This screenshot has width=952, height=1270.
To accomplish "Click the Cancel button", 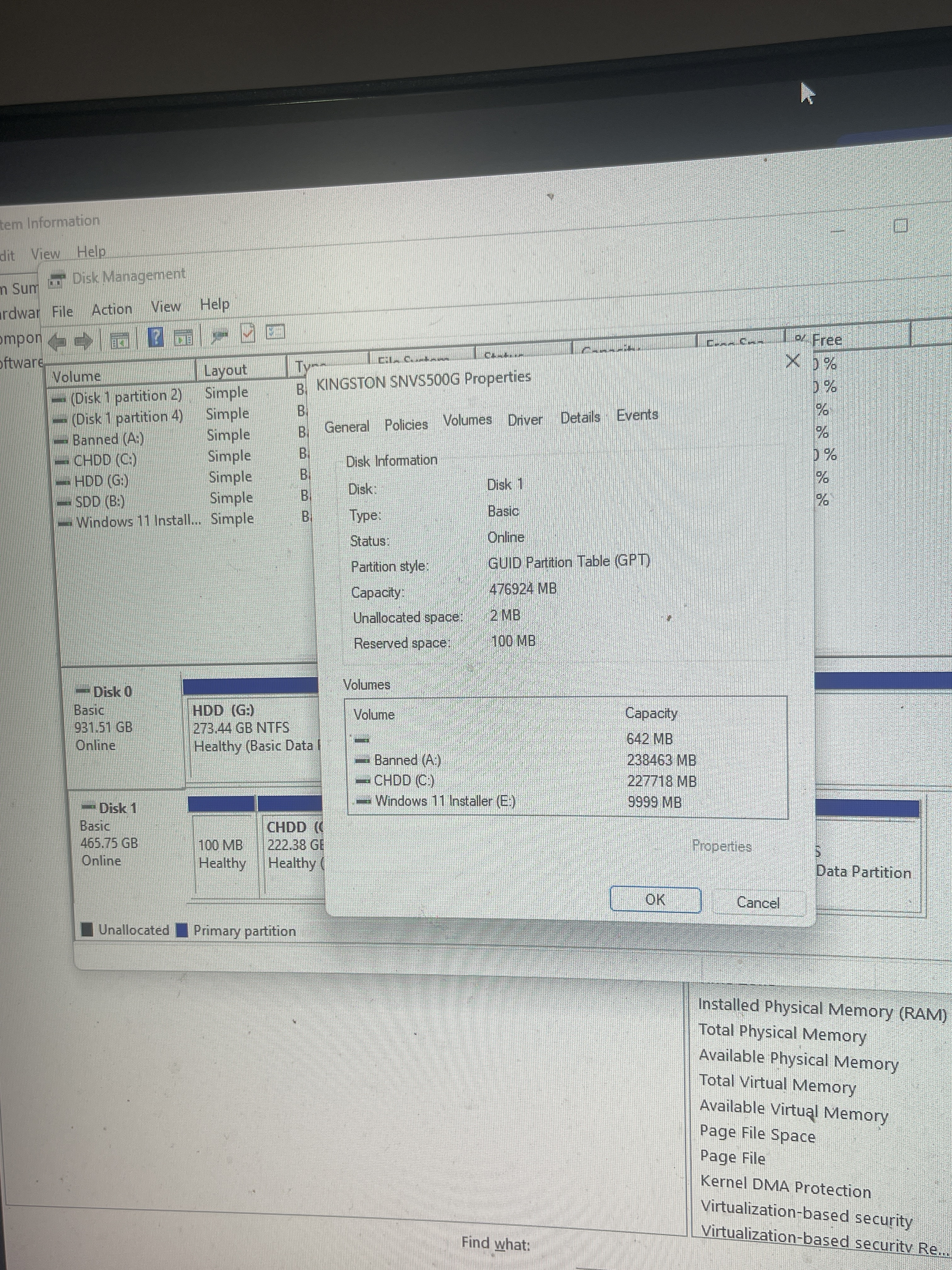I will point(758,902).
